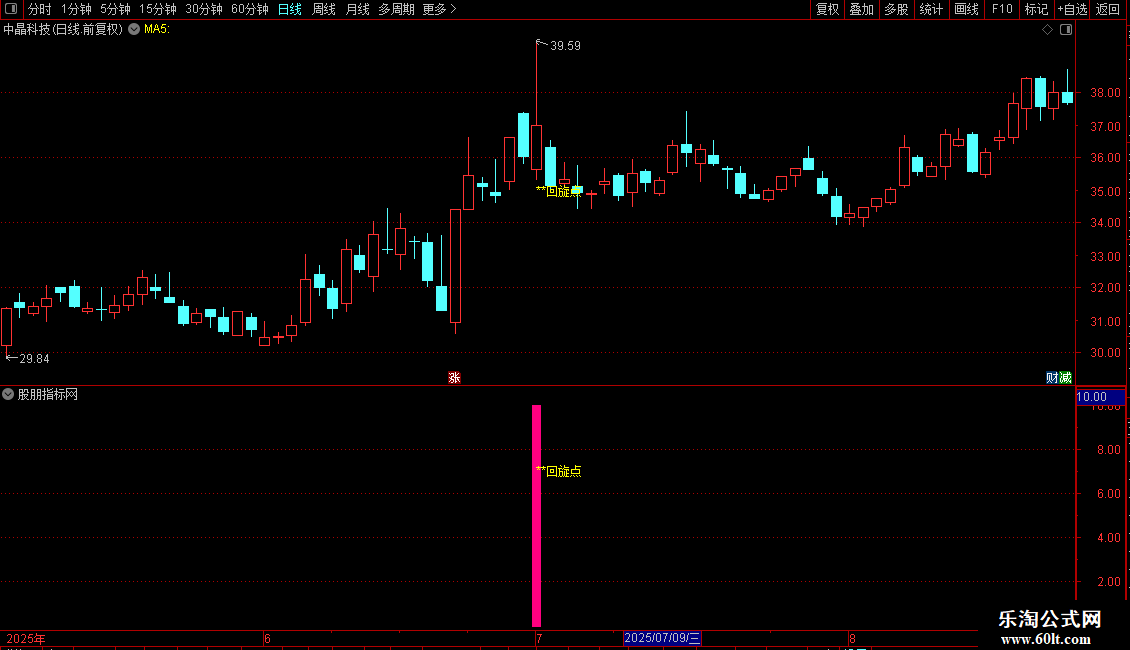Click the 叠加 overlay button
This screenshot has width=1130, height=650.
861,9
